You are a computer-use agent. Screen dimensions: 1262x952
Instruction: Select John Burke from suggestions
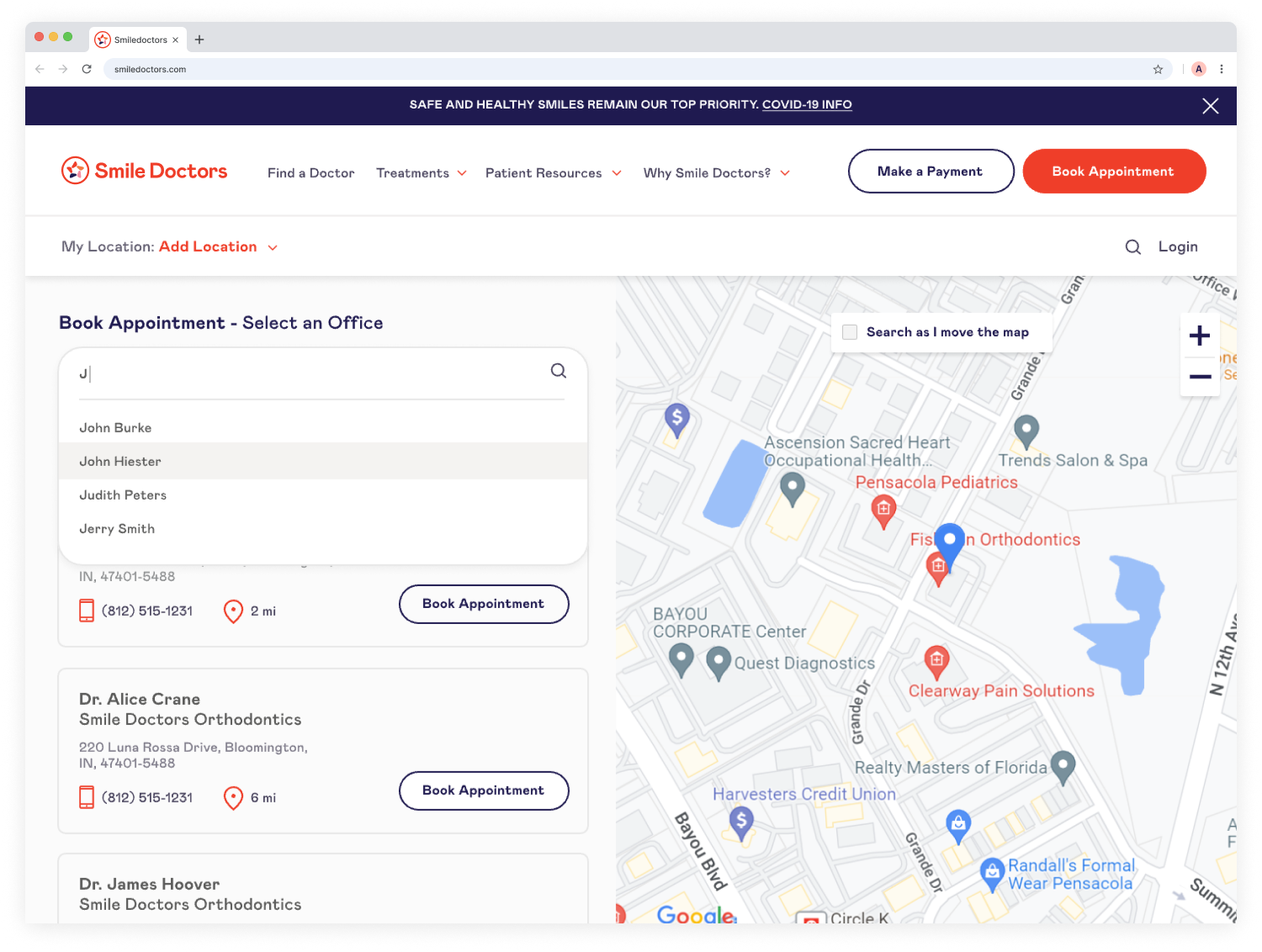point(323,427)
